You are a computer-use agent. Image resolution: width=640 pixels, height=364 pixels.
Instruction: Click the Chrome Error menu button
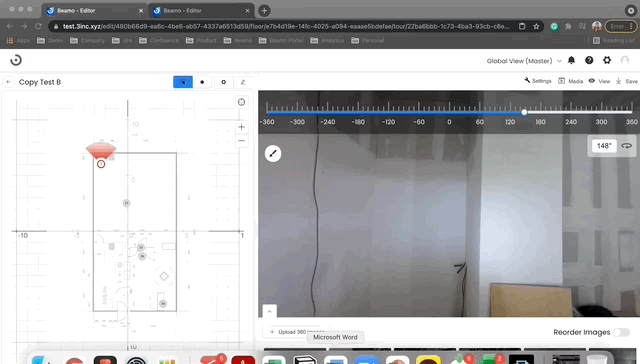click(x=620, y=27)
